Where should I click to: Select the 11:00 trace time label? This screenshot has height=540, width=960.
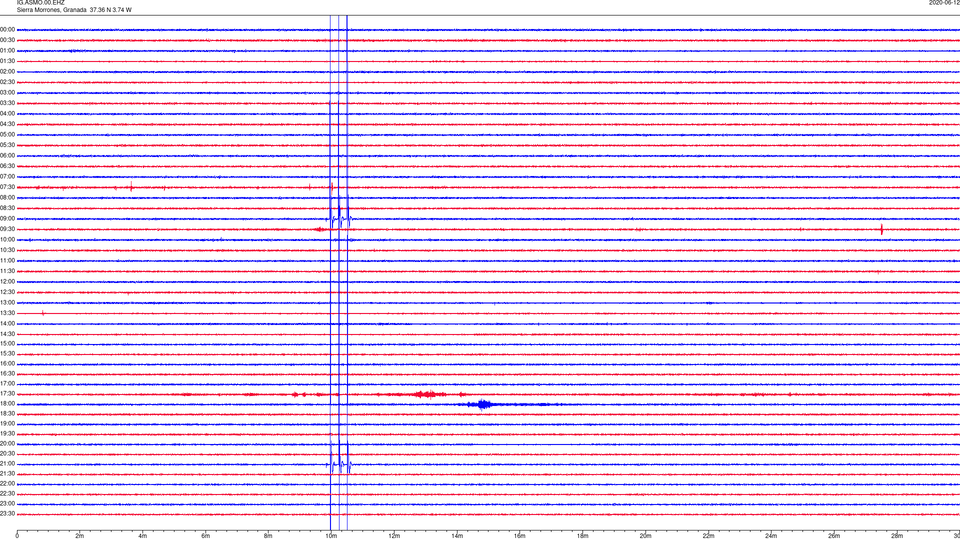(x=7, y=261)
